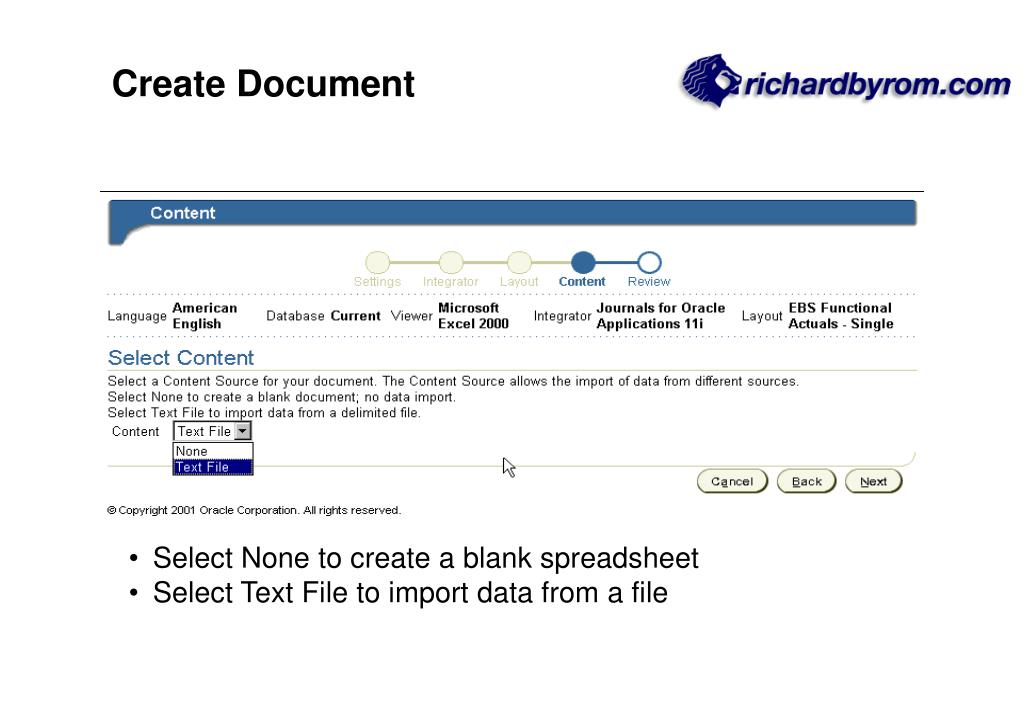Image resolution: width=1023 pixels, height=708 pixels.
Task: Click the Cancel button
Action: coord(732,482)
